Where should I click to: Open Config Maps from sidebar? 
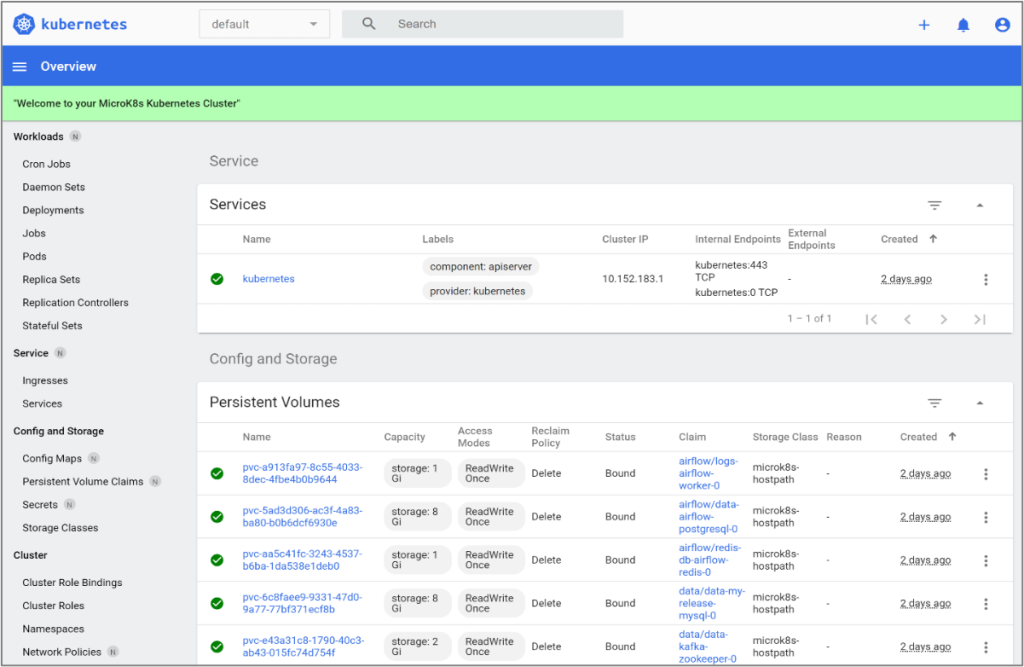pyautogui.click(x=52, y=459)
